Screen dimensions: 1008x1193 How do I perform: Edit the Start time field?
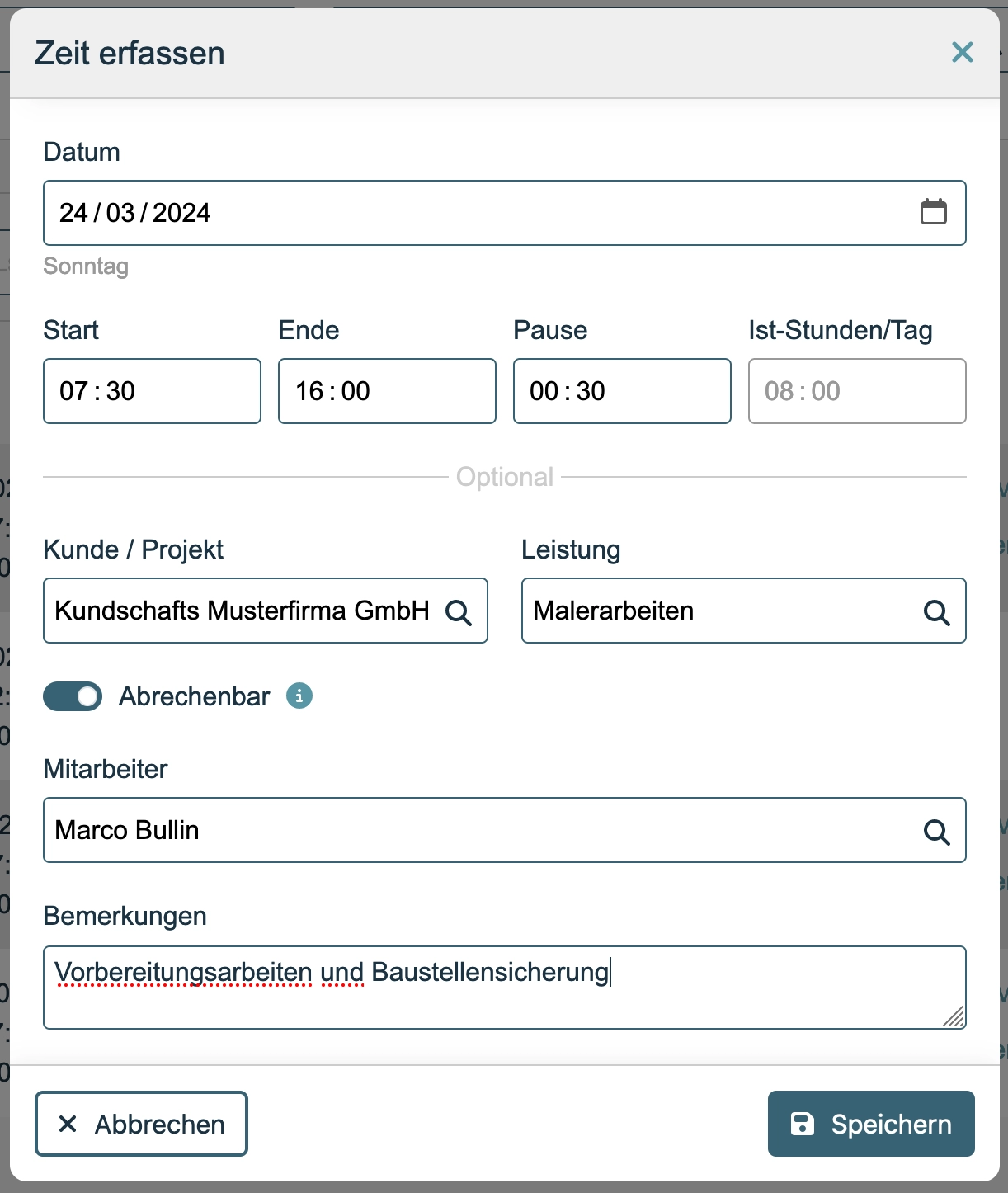(152, 391)
